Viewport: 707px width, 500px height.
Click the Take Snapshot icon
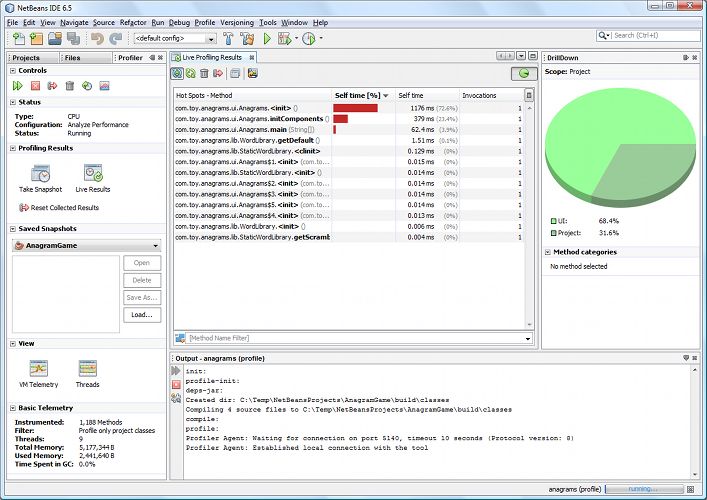[x=41, y=174]
